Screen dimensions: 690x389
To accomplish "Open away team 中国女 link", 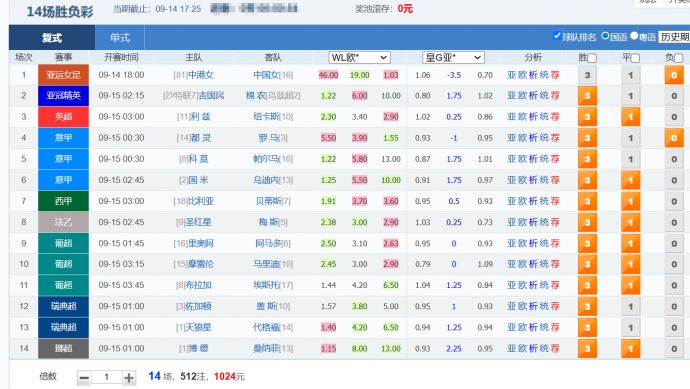I will tap(266, 75).
